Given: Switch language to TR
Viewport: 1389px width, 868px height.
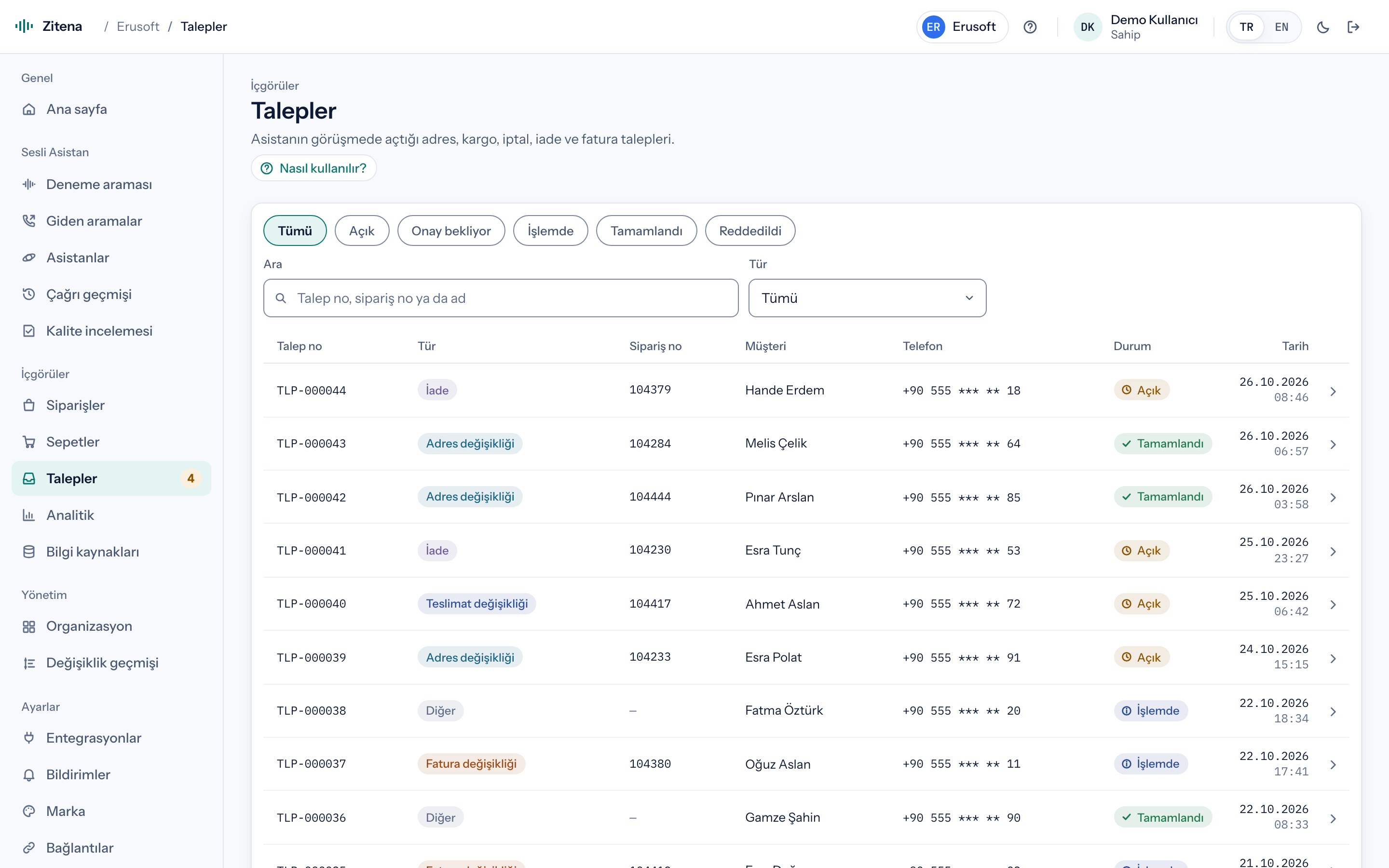Looking at the screenshot, I should [1246, 27].
